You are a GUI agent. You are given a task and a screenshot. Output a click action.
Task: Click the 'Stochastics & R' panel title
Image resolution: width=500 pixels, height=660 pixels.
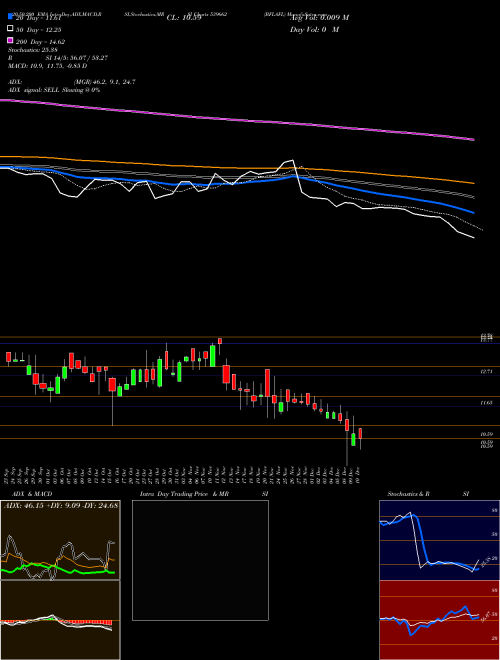point(409,494)
